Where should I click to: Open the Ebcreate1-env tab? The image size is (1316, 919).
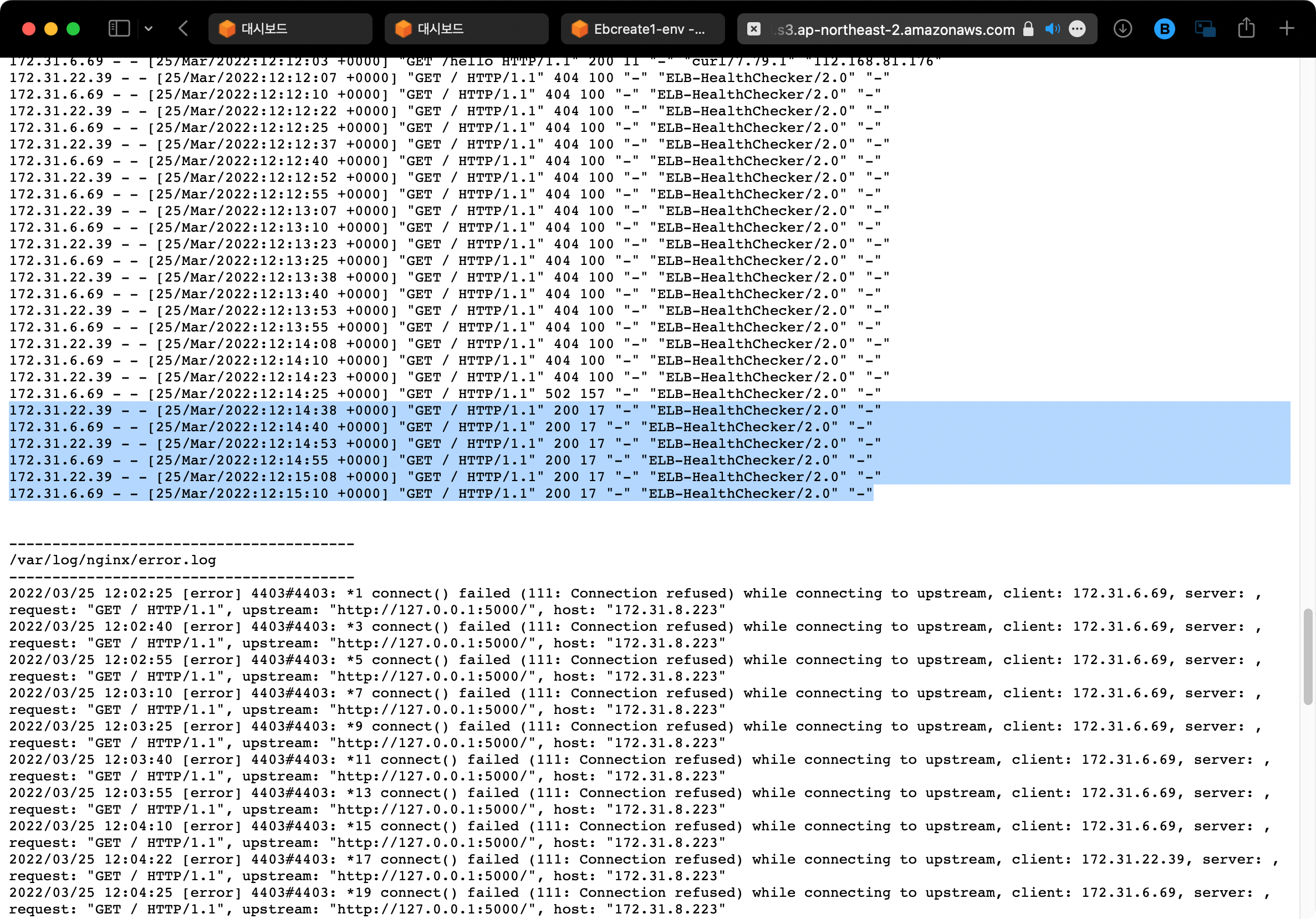642,29
